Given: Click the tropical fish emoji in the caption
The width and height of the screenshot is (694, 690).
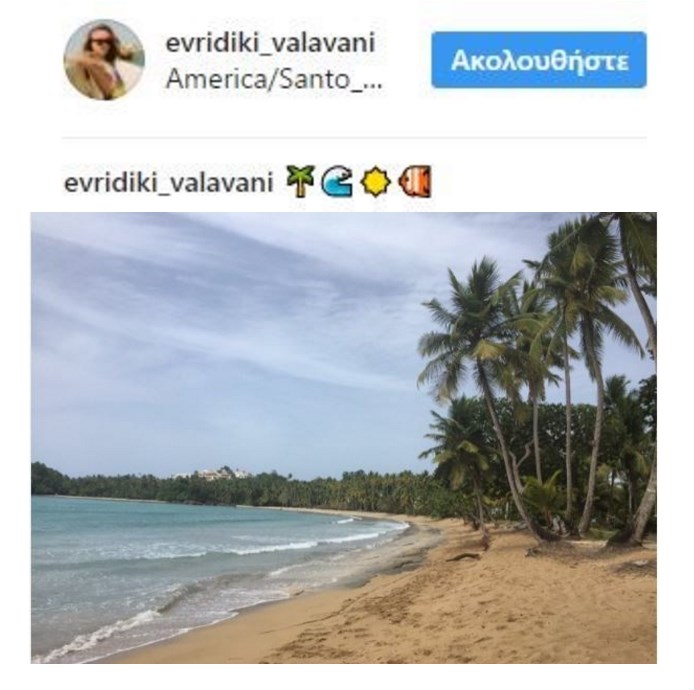Looking at the screenshot, I should click(415, 181).
